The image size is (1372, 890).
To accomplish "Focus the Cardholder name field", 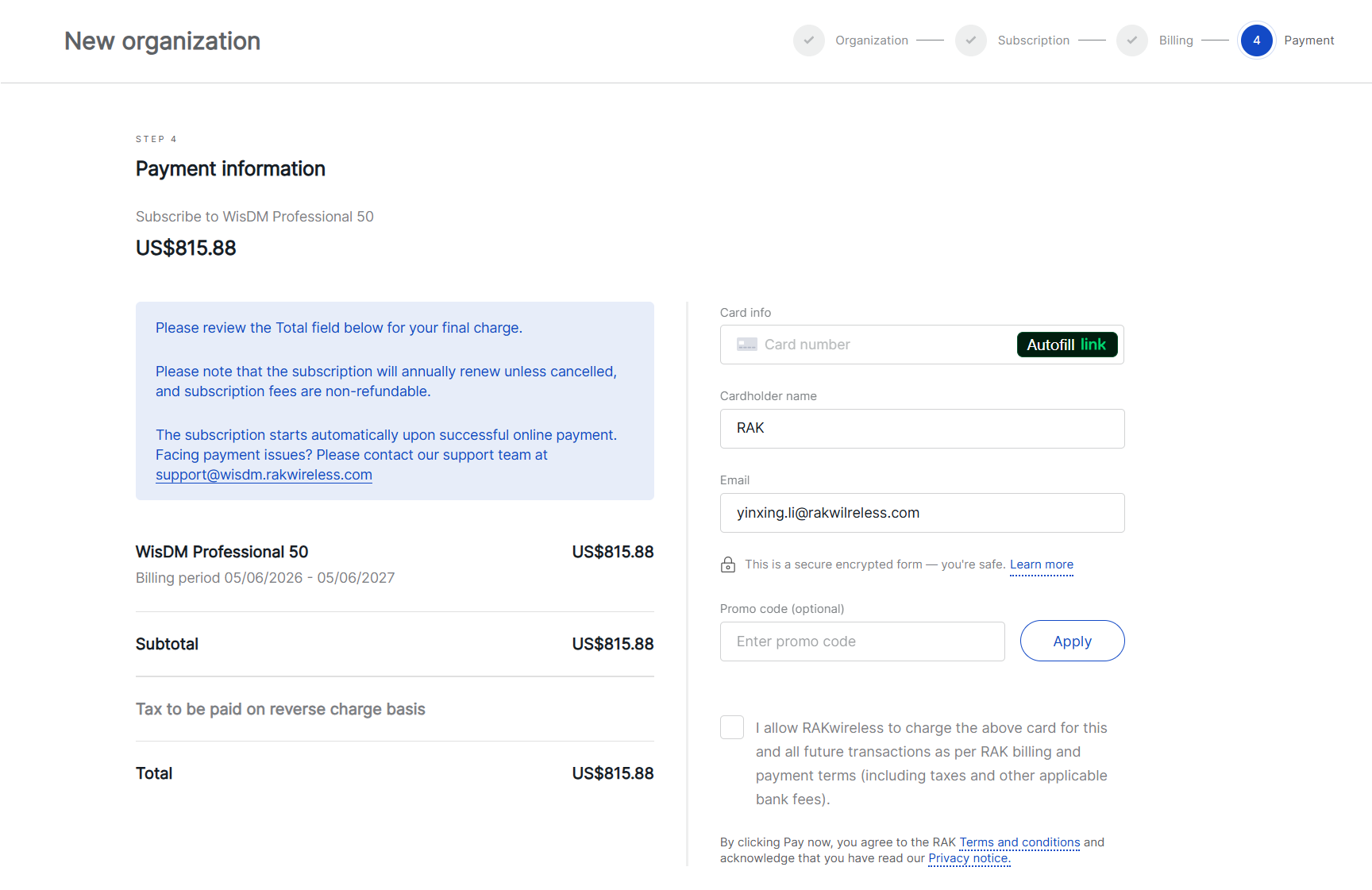I will 922,429.
